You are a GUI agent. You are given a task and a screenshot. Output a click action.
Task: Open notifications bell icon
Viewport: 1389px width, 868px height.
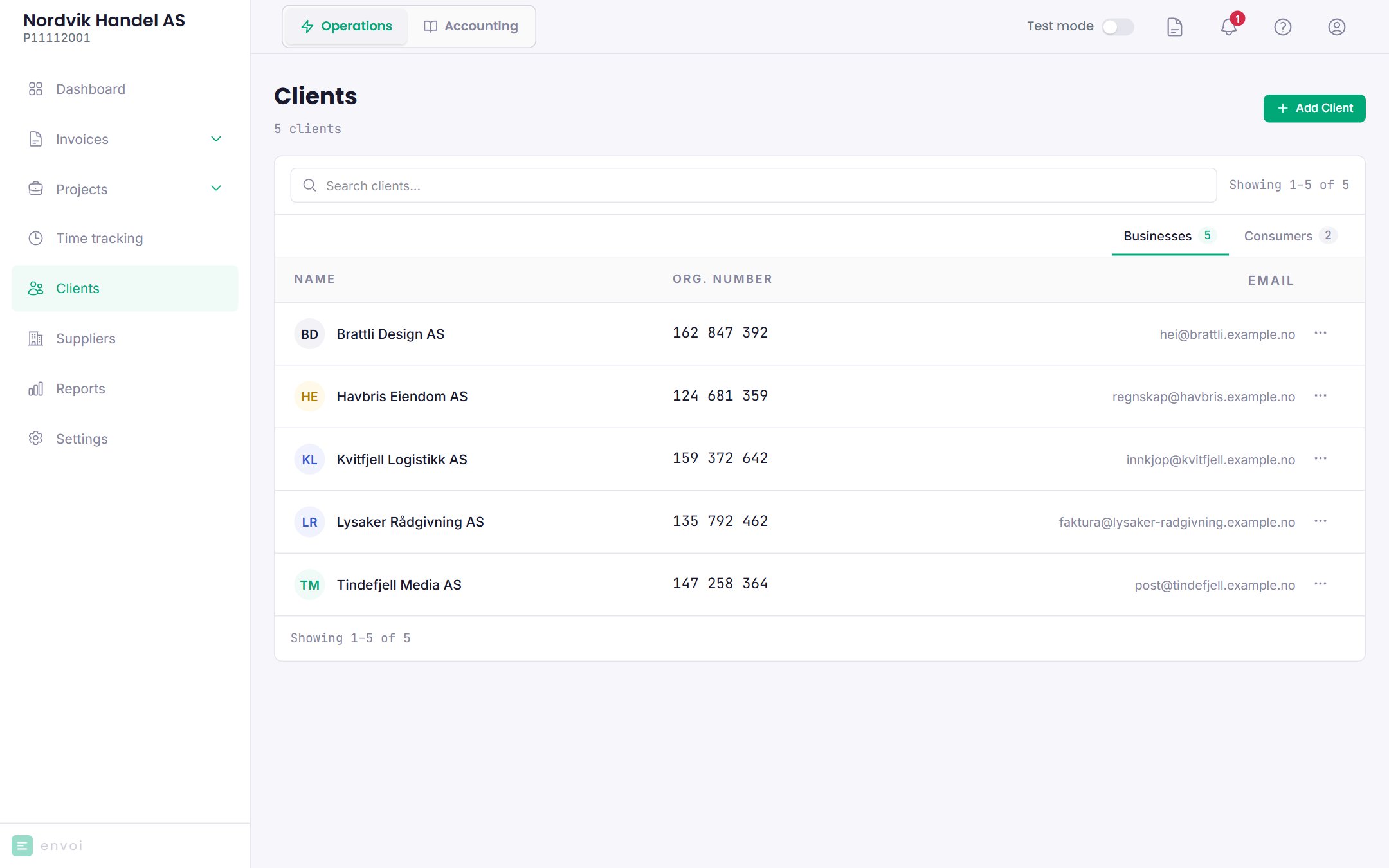point(1228,27)
